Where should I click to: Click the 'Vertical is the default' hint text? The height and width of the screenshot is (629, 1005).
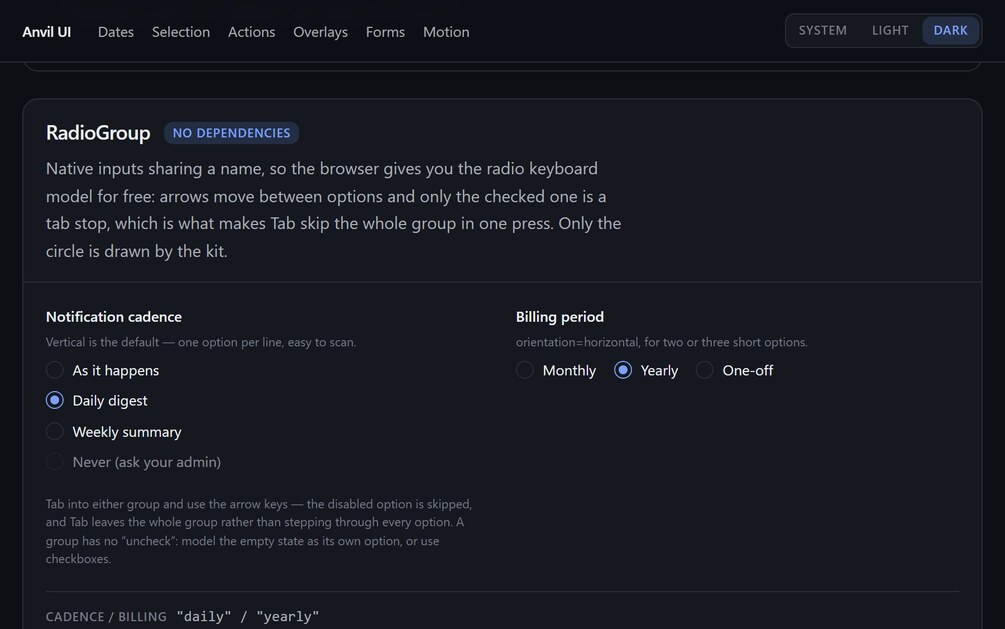click(x=201, y=342)
